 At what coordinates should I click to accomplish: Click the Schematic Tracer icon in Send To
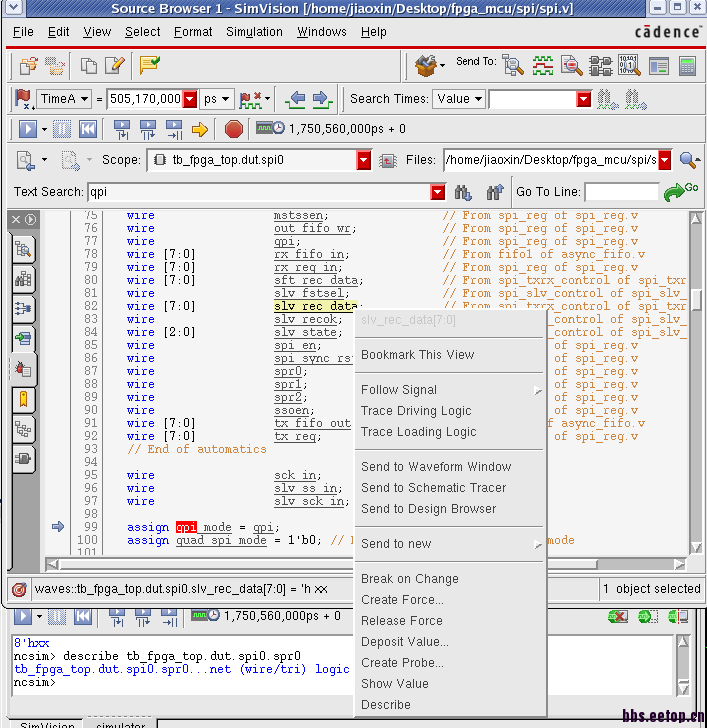(x=601, y=66)
